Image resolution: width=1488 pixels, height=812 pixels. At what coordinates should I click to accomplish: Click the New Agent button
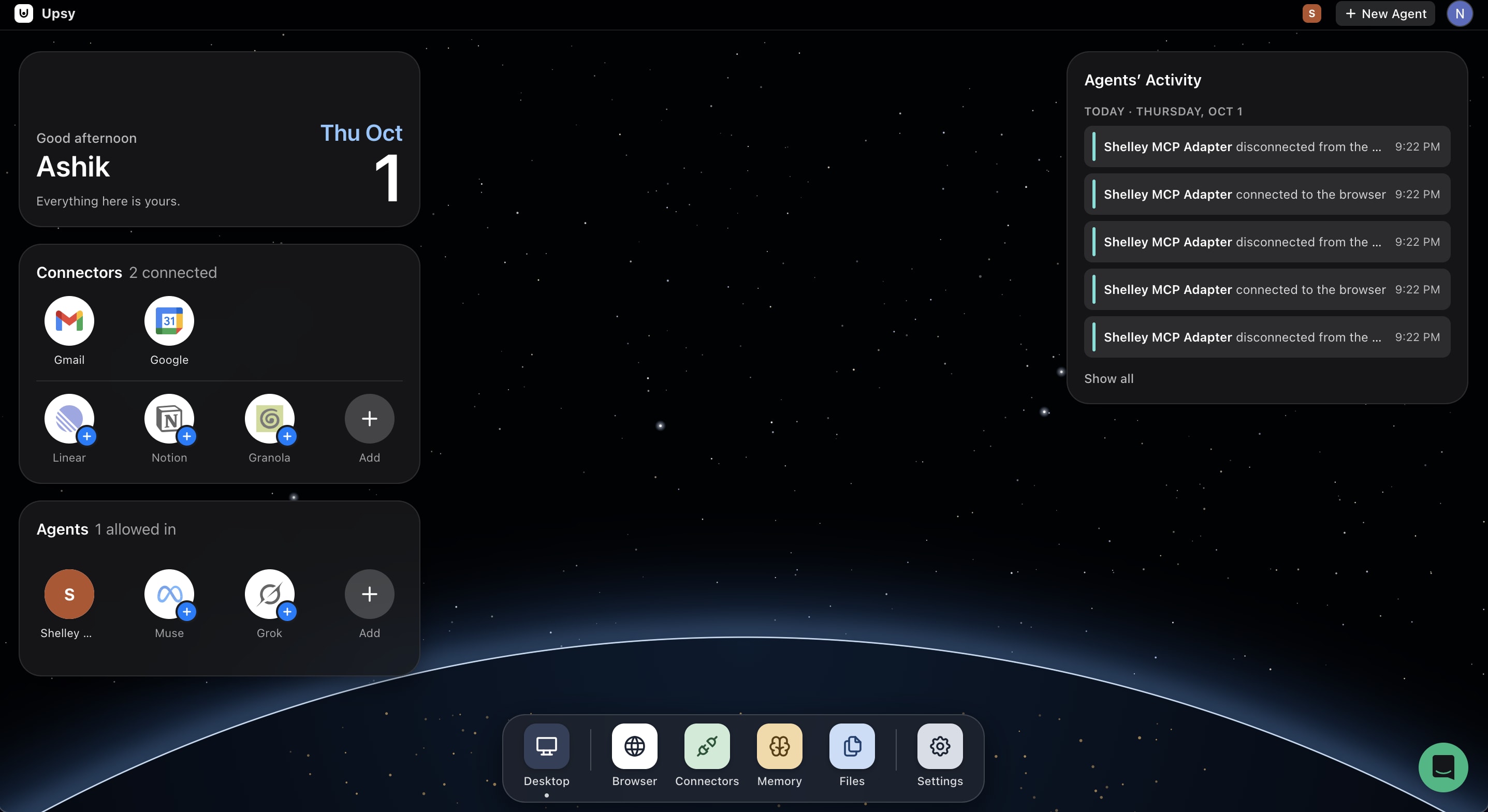coord(1385,13)
